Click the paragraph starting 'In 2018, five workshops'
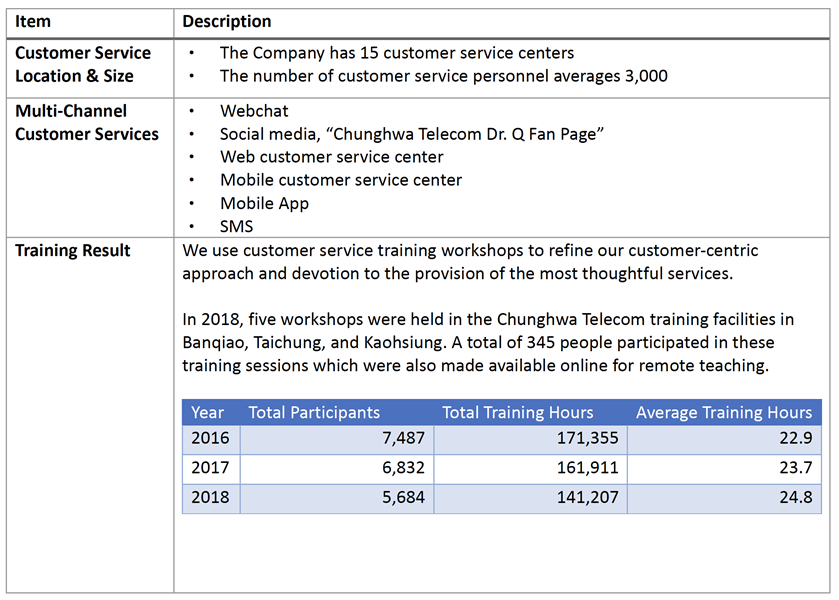Screen dimensions: 839x600 click(488, 342)
